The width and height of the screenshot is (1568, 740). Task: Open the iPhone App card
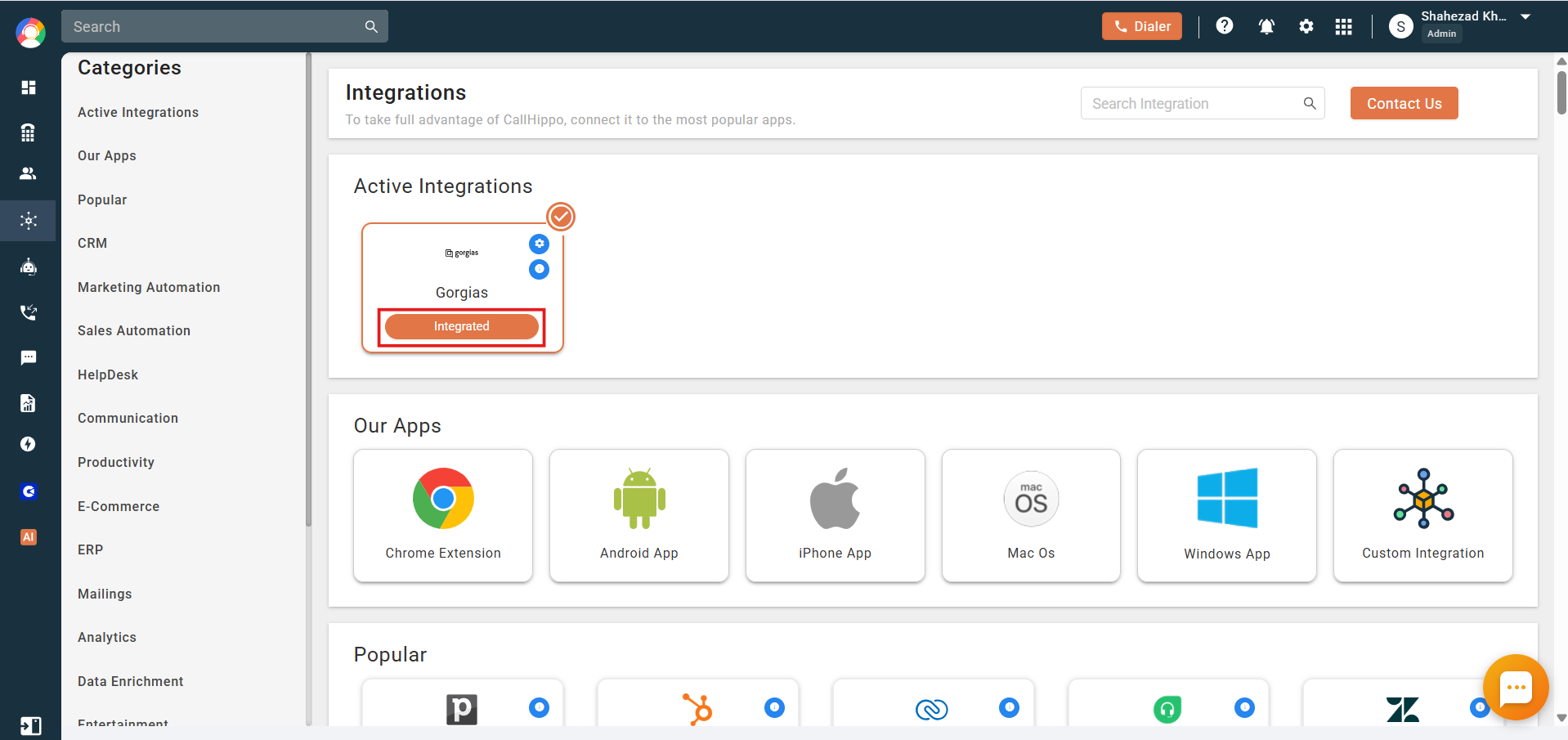pos(835,515)
